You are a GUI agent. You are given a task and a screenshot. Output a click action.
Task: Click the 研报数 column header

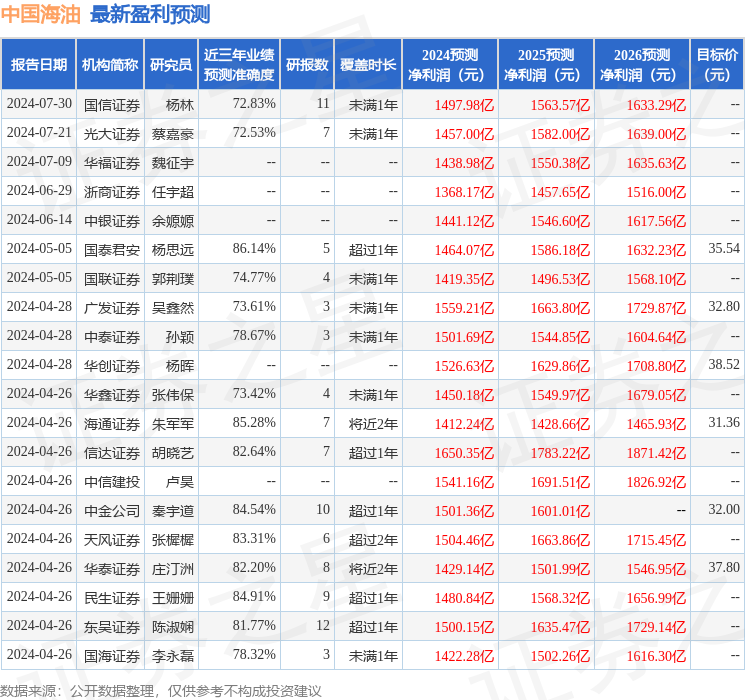coord(307,65)
